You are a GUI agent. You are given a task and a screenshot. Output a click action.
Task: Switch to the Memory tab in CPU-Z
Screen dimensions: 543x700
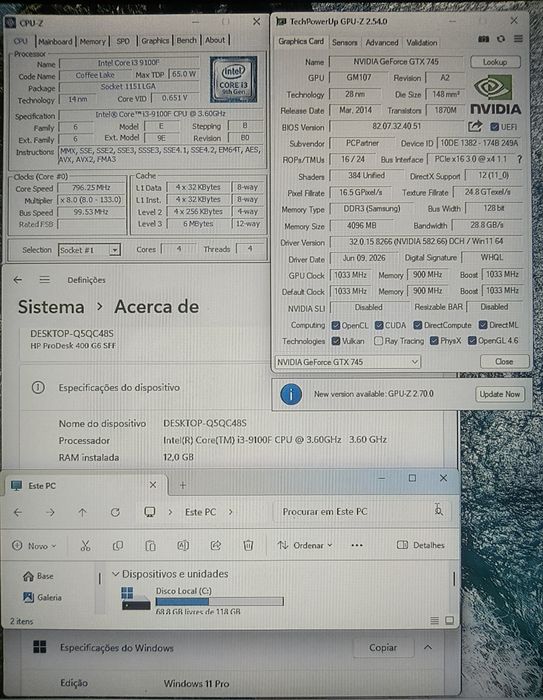point(92,41)
